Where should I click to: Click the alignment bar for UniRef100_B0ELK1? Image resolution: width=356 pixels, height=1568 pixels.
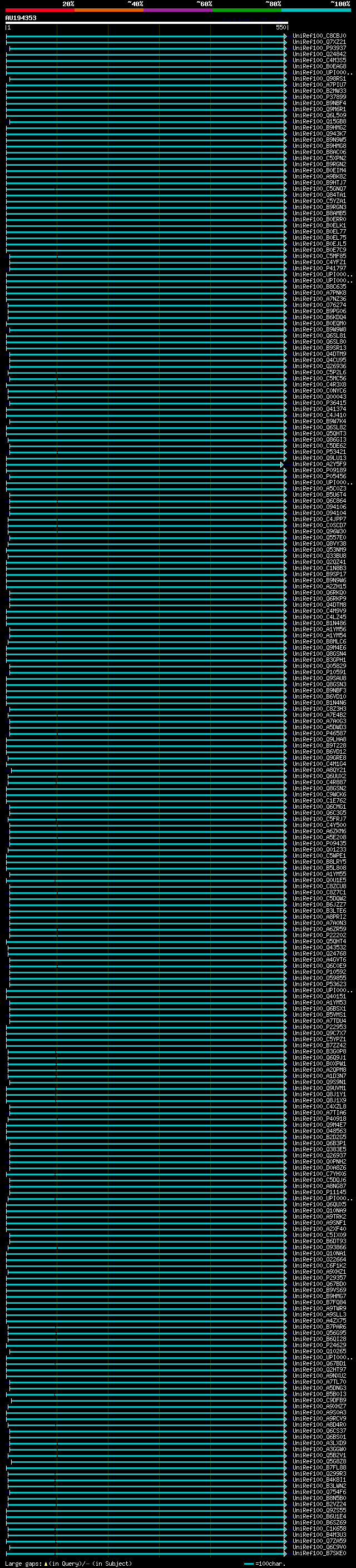click(x=146, y=225)
